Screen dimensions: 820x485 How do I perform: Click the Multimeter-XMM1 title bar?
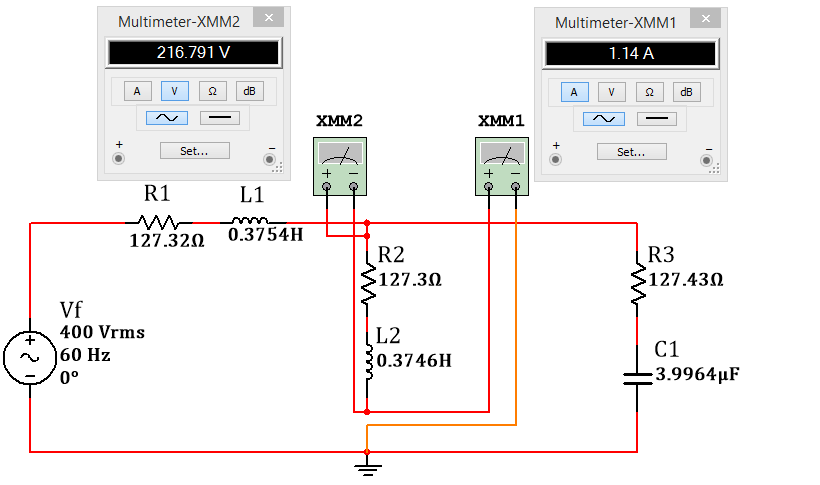[616, 22]
